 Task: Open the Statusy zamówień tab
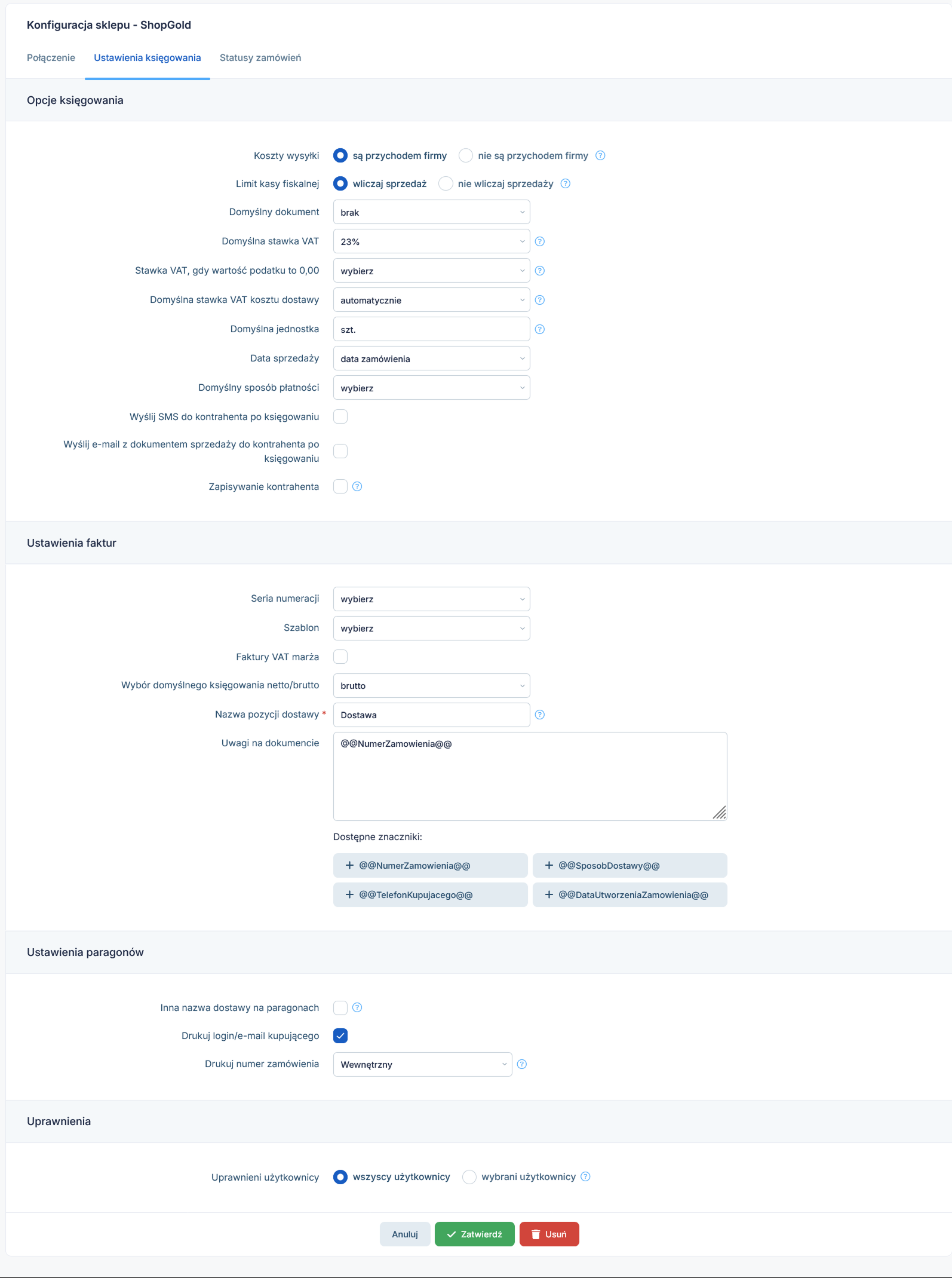260,57
